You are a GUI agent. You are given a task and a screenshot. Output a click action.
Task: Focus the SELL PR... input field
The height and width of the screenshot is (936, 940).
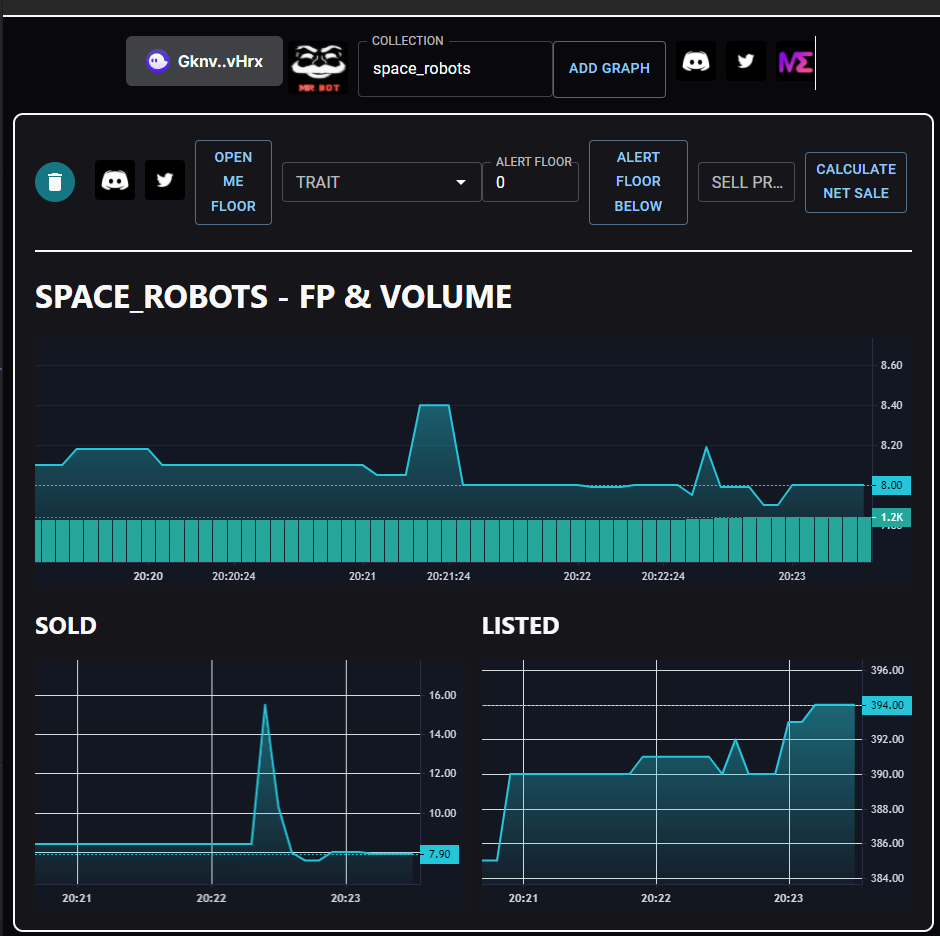pos(746,182)
